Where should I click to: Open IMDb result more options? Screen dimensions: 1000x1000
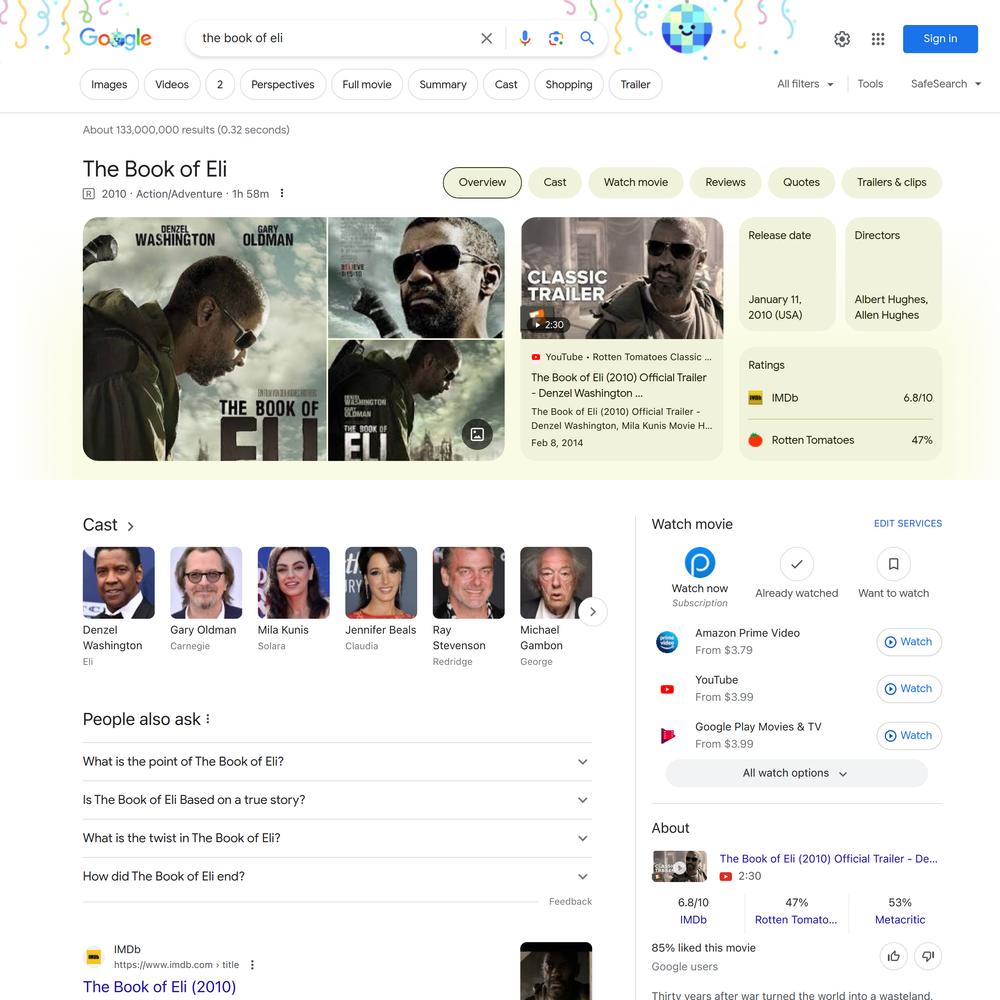click(x=252, y=964)
